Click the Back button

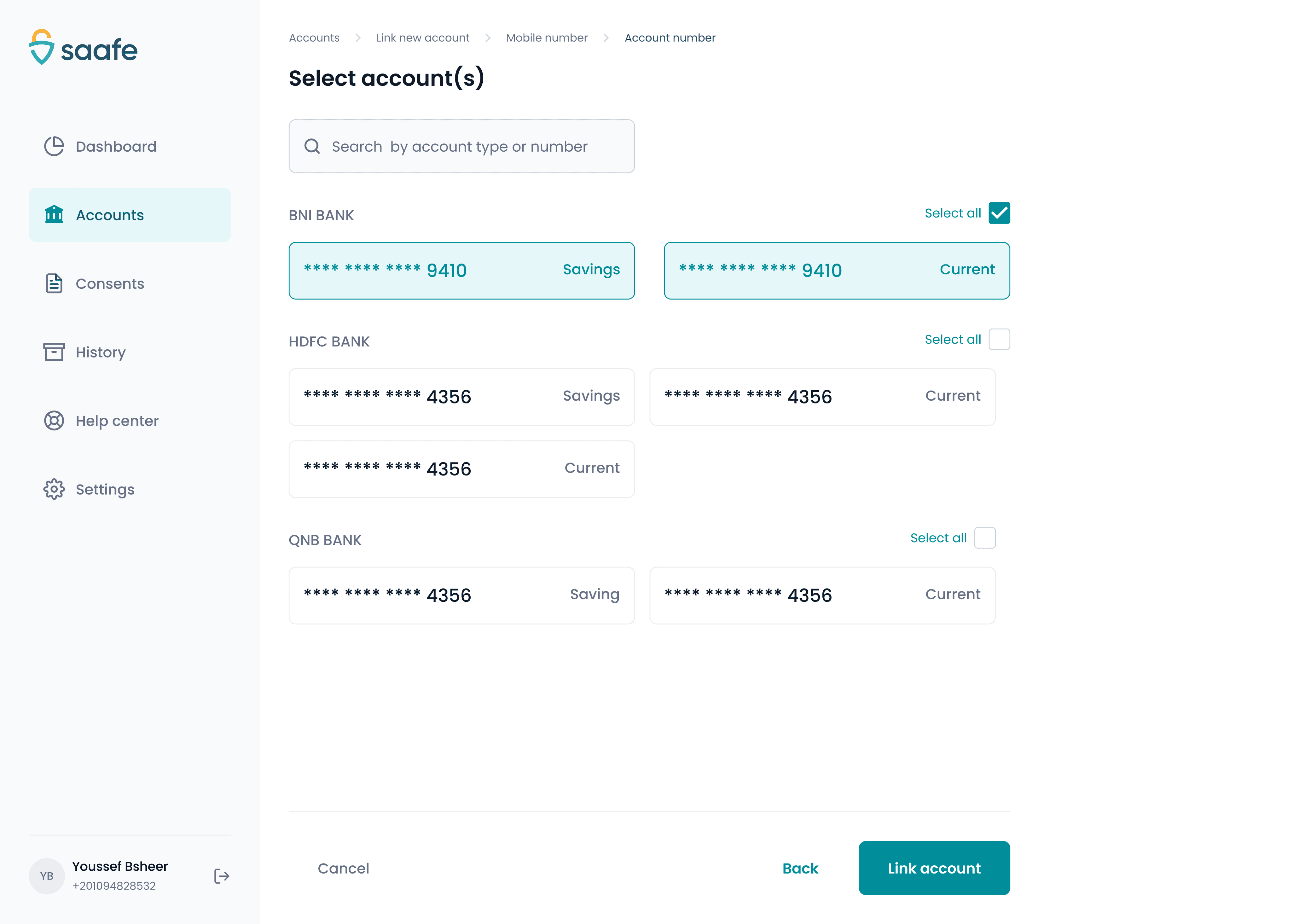pos(800,868)
